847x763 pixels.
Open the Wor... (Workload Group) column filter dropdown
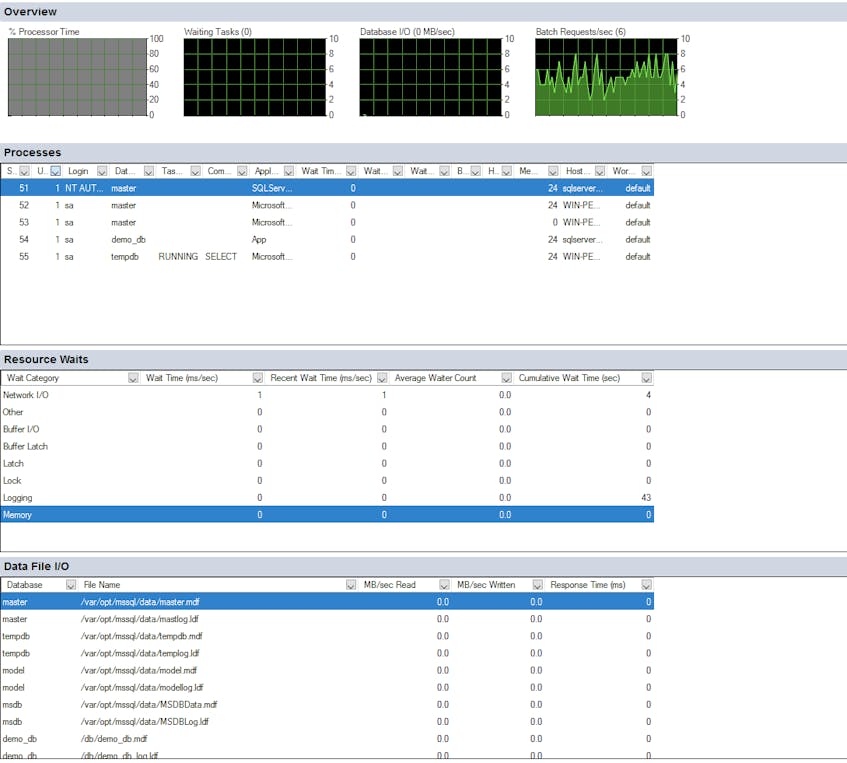(647, 171)
